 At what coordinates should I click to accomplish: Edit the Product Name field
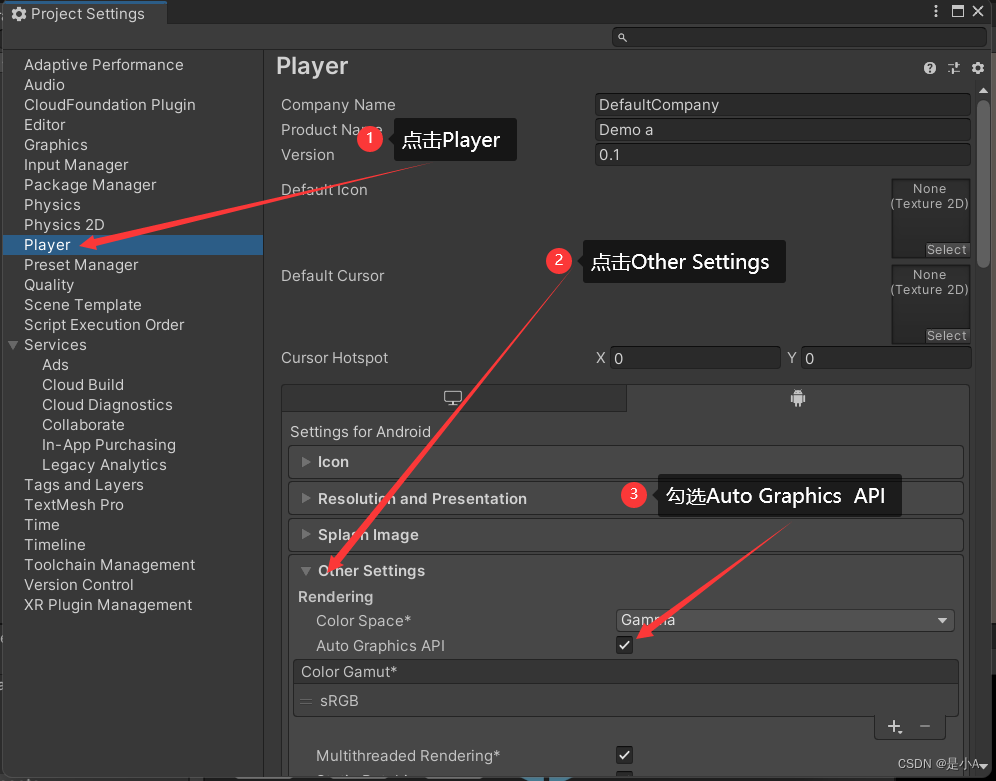click(x=783, y=130)
